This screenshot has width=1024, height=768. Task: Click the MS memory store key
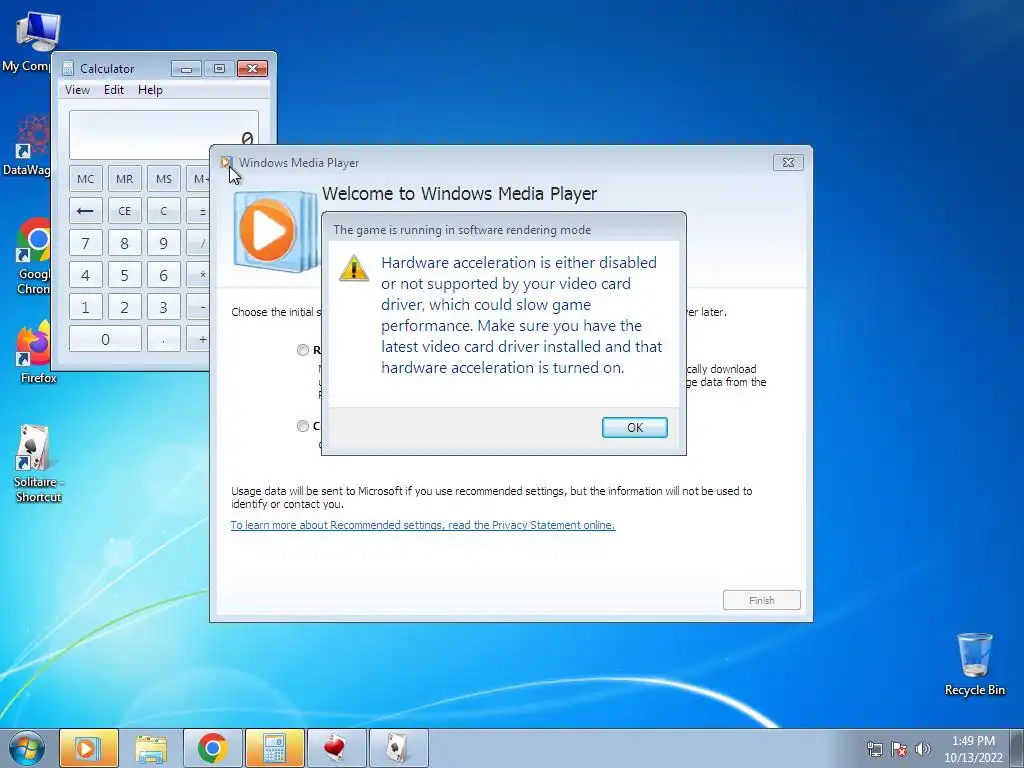(163, 179)
